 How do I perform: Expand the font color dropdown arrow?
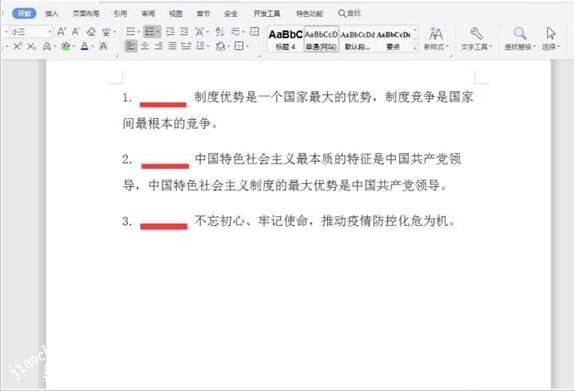tap(92, 47)
